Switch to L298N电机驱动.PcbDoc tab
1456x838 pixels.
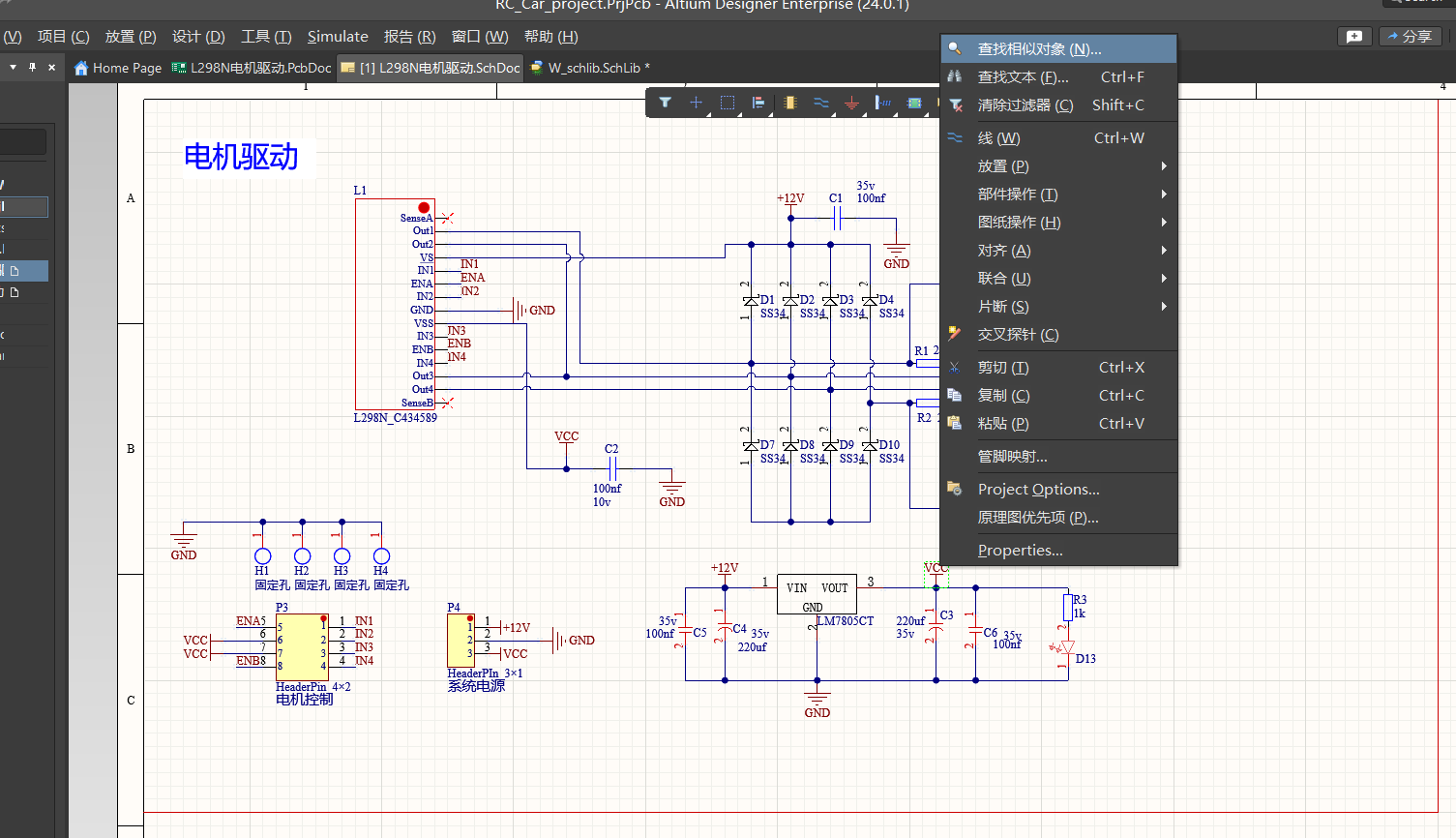coord(252,68)
